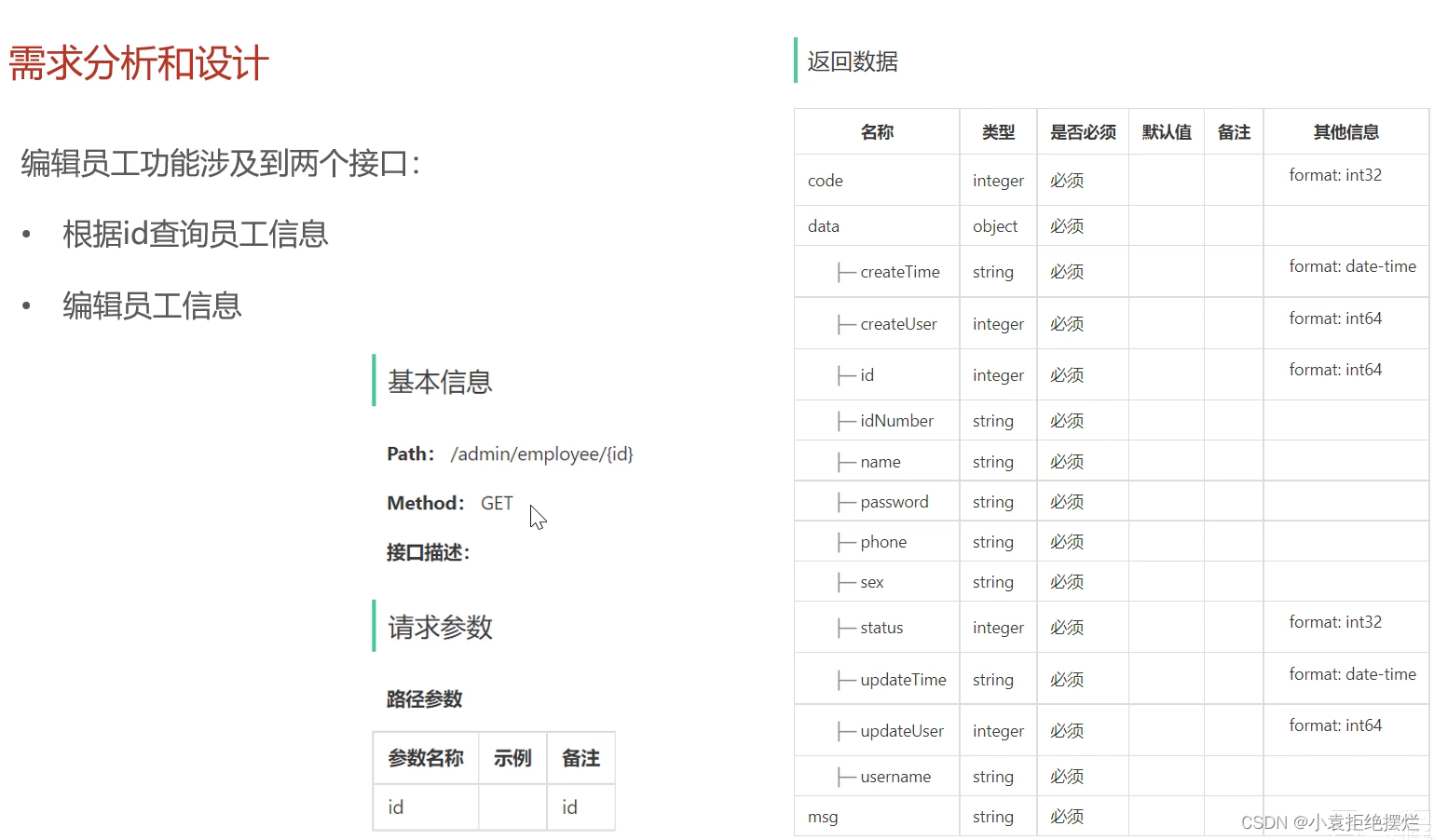Click the 其他信息 column header
Screen dimensions: 1434x840
coord(1345,131)
